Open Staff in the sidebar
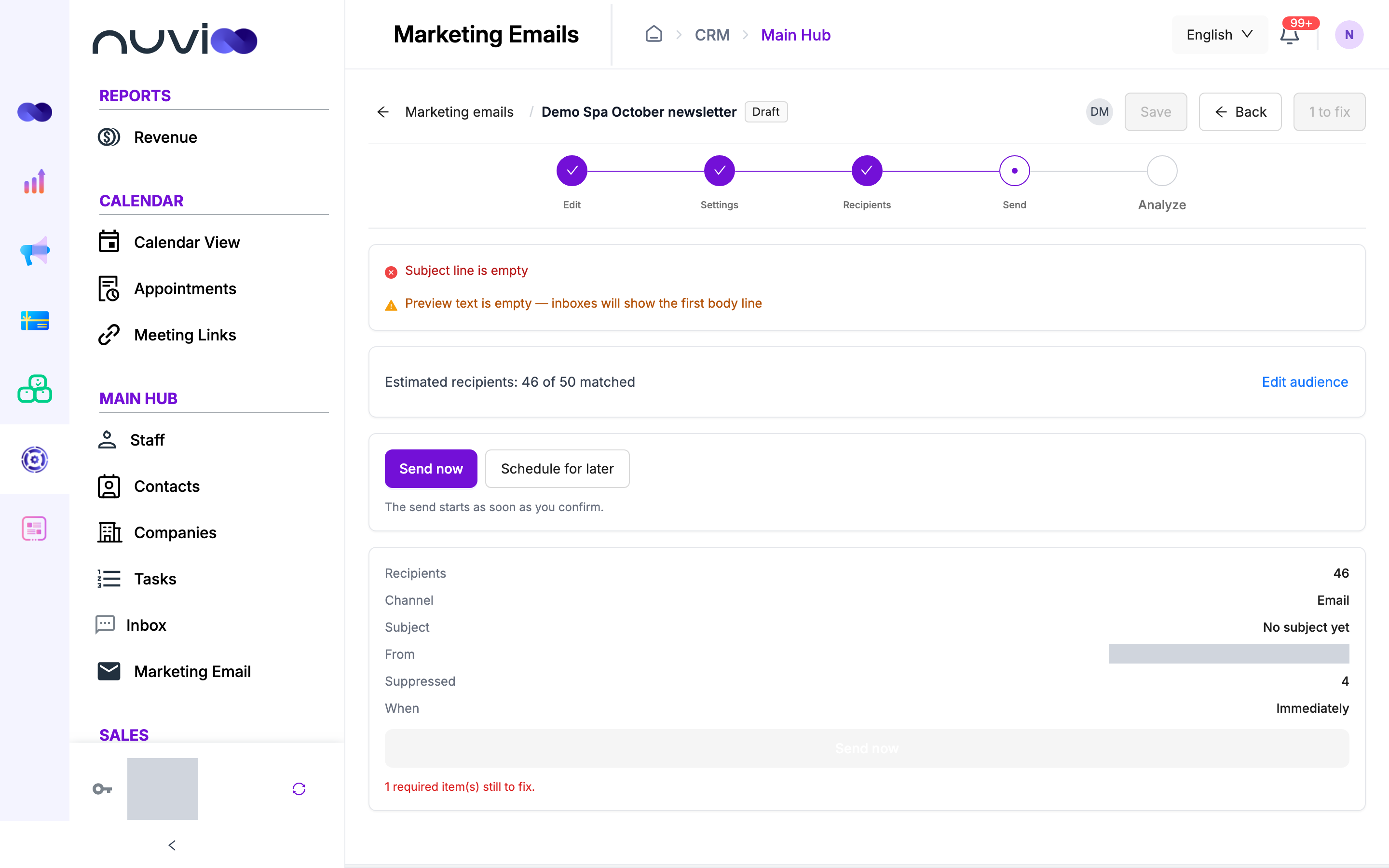The height and width of the screenshot is (868, 1389). click(x=131, y=440)
